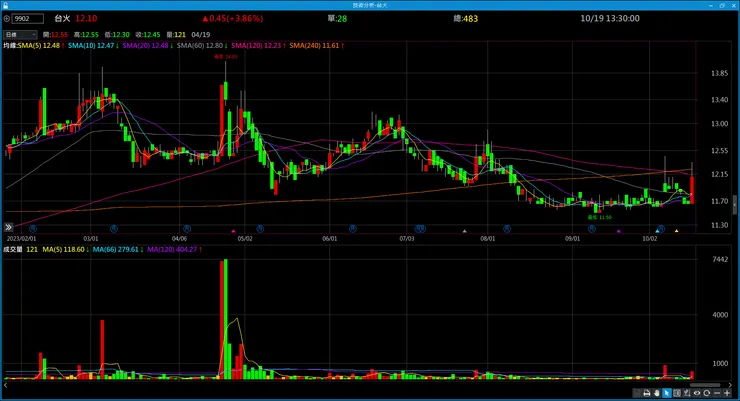This screenshot has height=401, width=740.
Task: Select the SMA(10) 12.47 indicator label
Action: pyautogui.click(x=91, y=46)
